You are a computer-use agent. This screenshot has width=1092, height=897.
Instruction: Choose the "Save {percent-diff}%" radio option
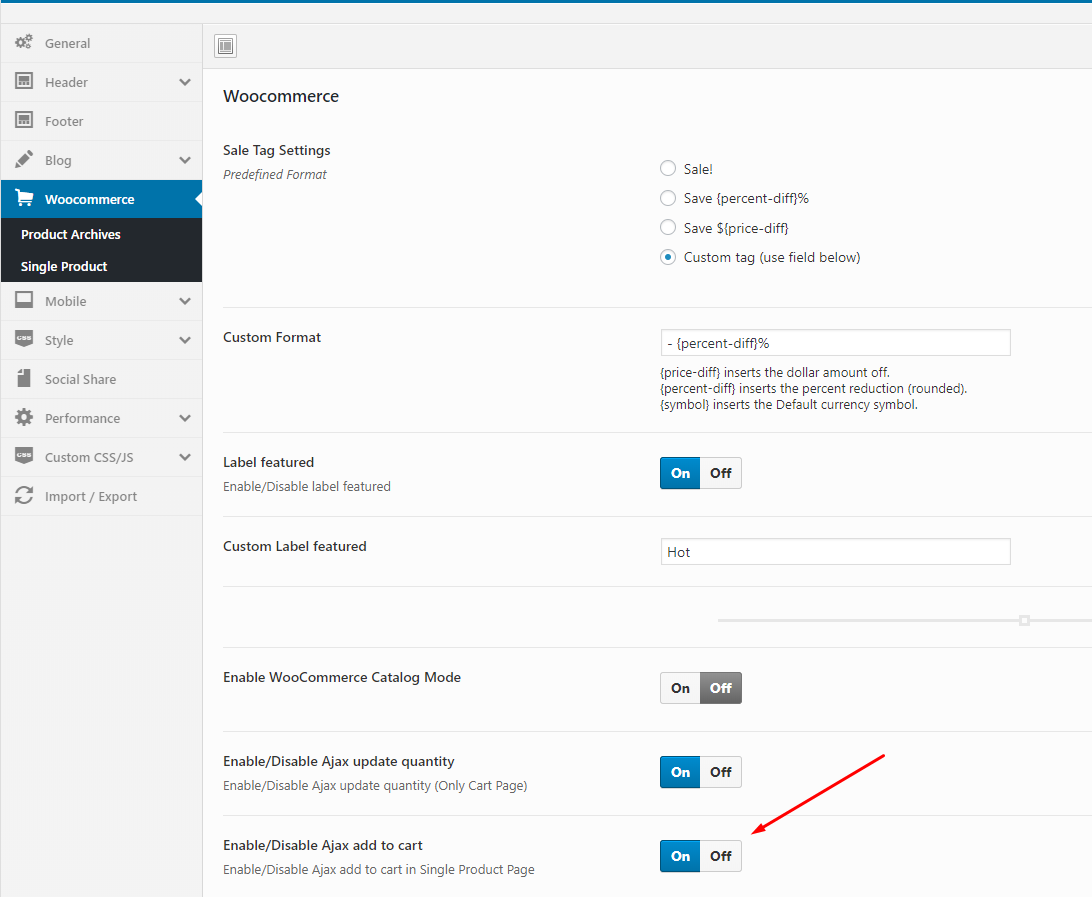click(668, 198)
